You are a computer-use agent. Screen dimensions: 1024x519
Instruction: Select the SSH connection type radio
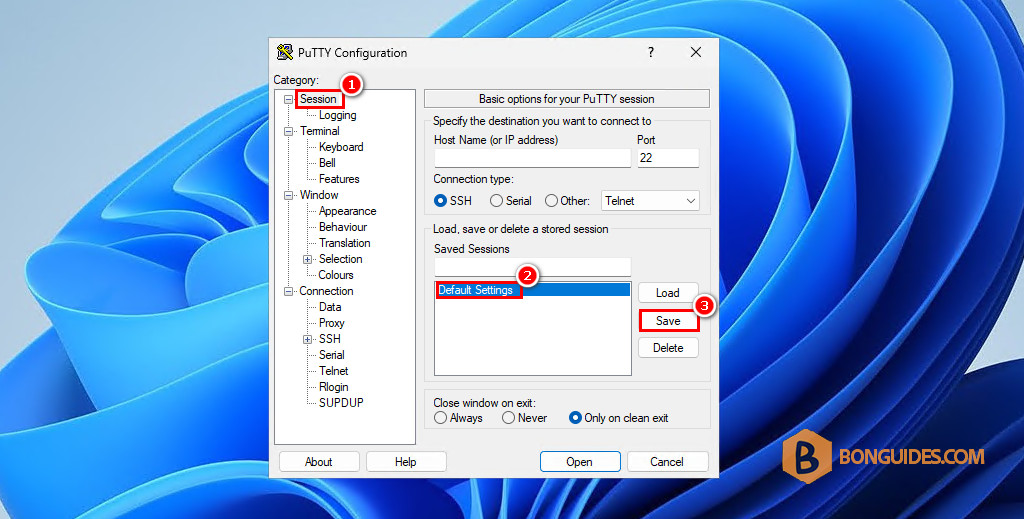tap(441, 201)
